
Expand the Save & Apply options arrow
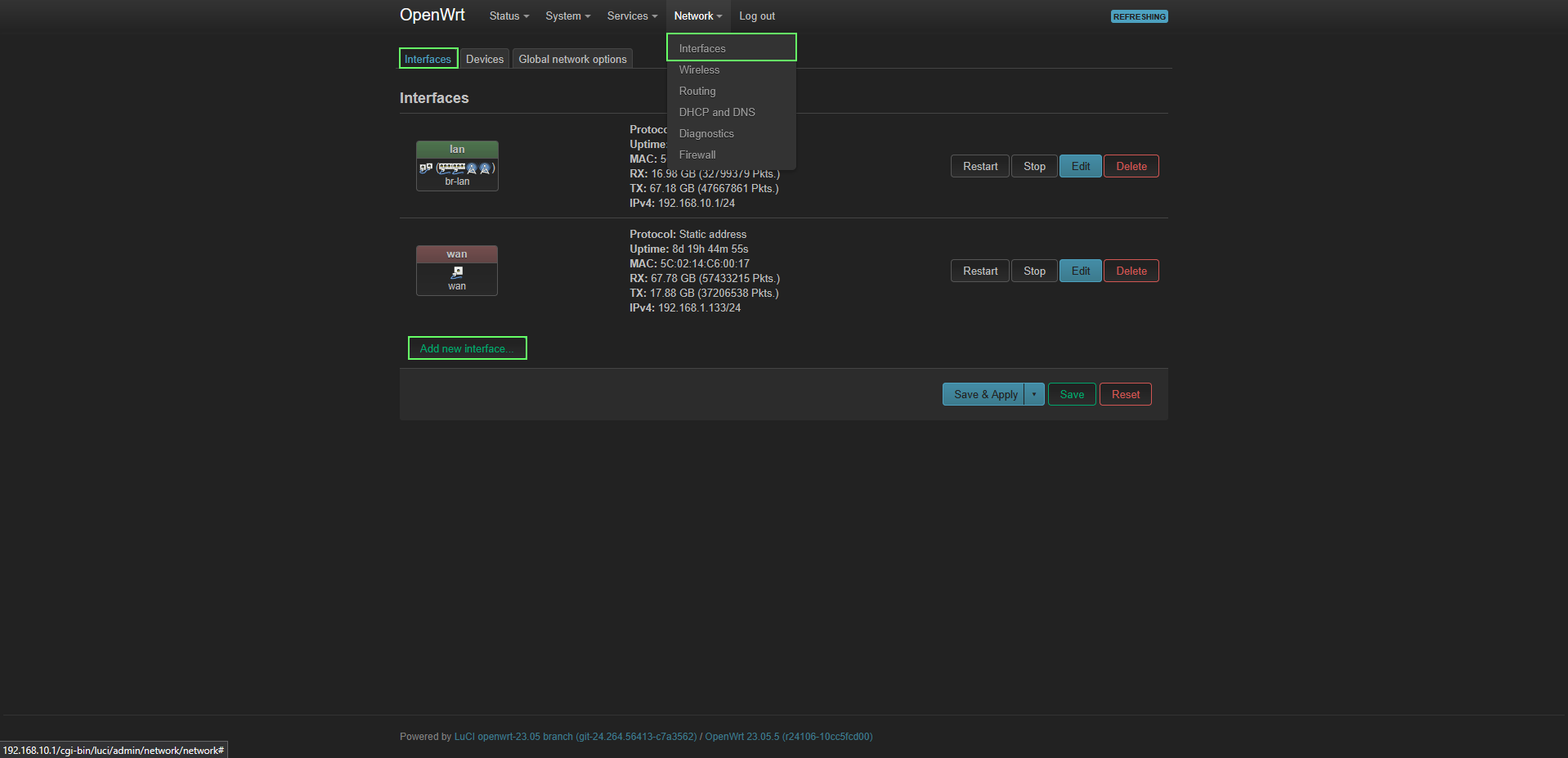click(1034, 394)
